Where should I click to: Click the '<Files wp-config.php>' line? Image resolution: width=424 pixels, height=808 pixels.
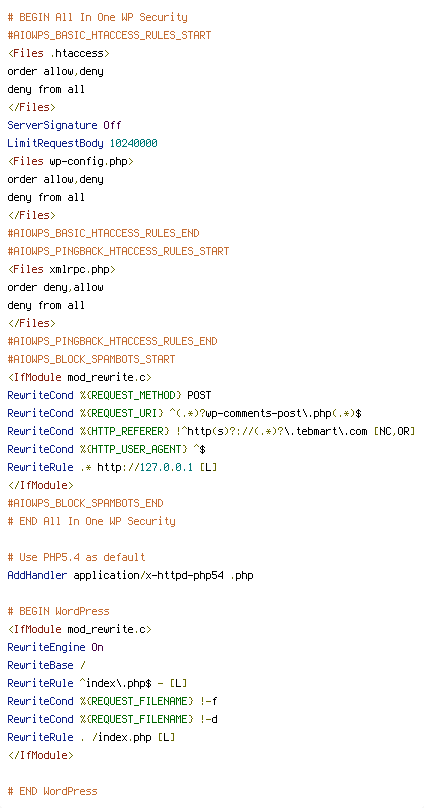[x=71, y=161]
